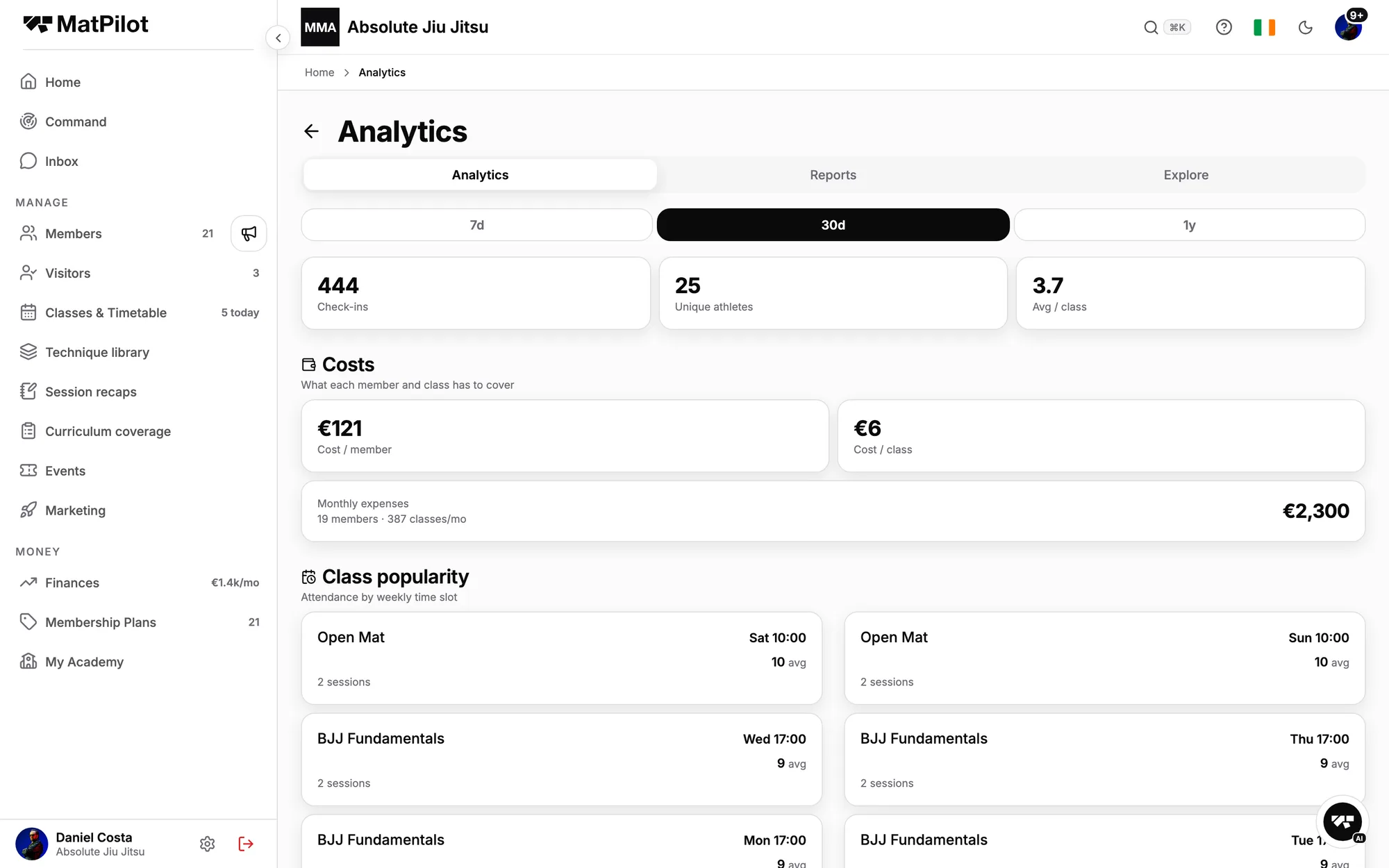Switch to the Explore tab
Viewport: 1389px width, 868px height.
tap(1186, 175)
